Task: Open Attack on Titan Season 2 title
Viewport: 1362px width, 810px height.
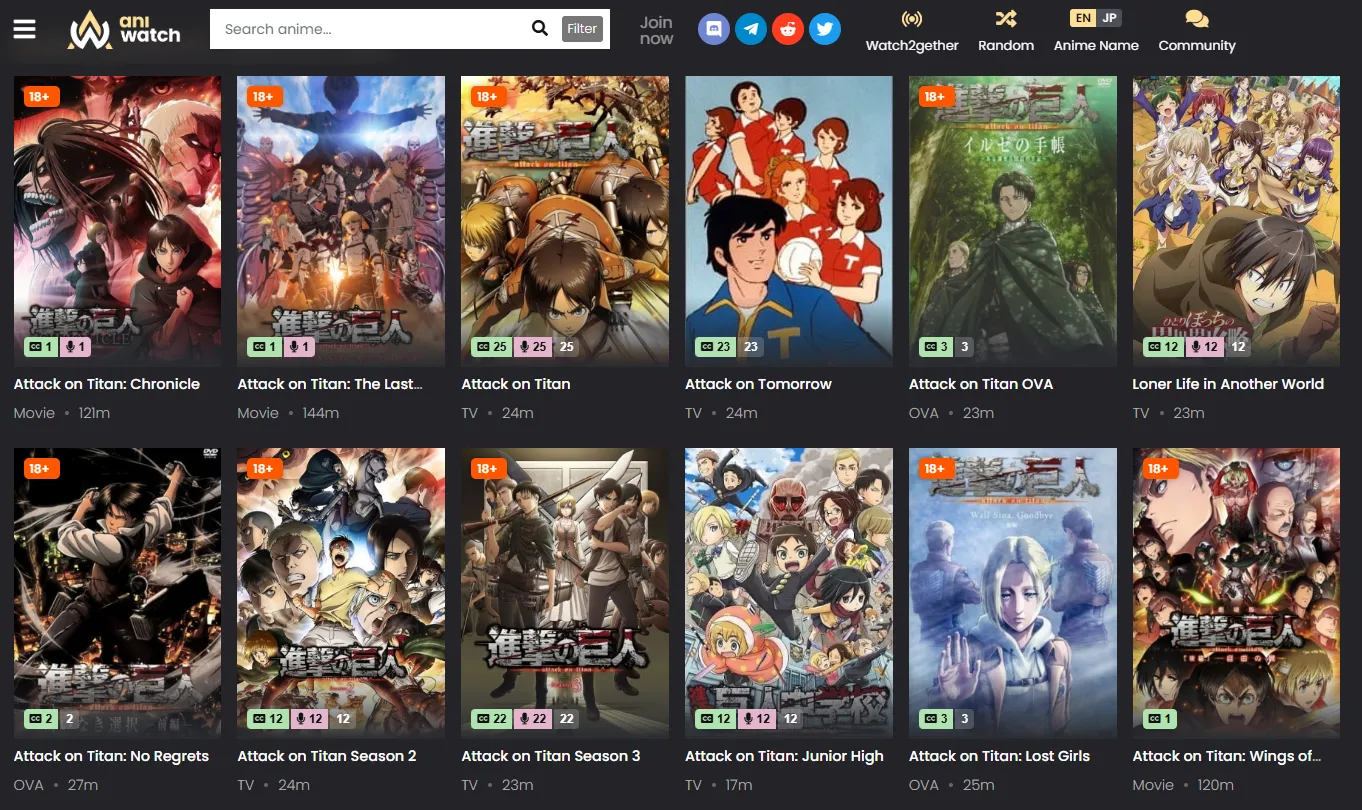Action: click(327, 756)
